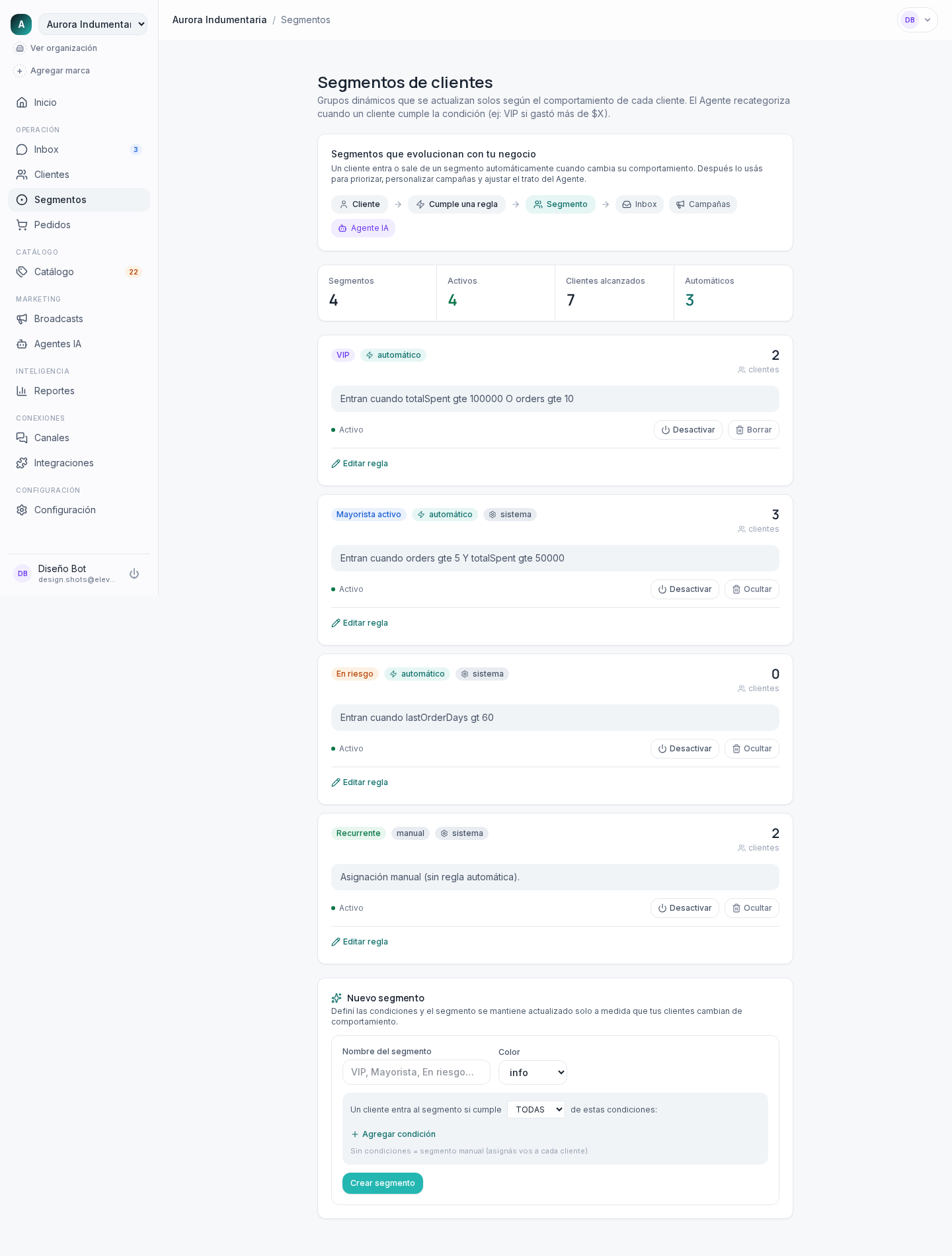Click the Diseño Bot user profile
Viewport: 952px width, 1256px height.
click(x=66, y=573)
